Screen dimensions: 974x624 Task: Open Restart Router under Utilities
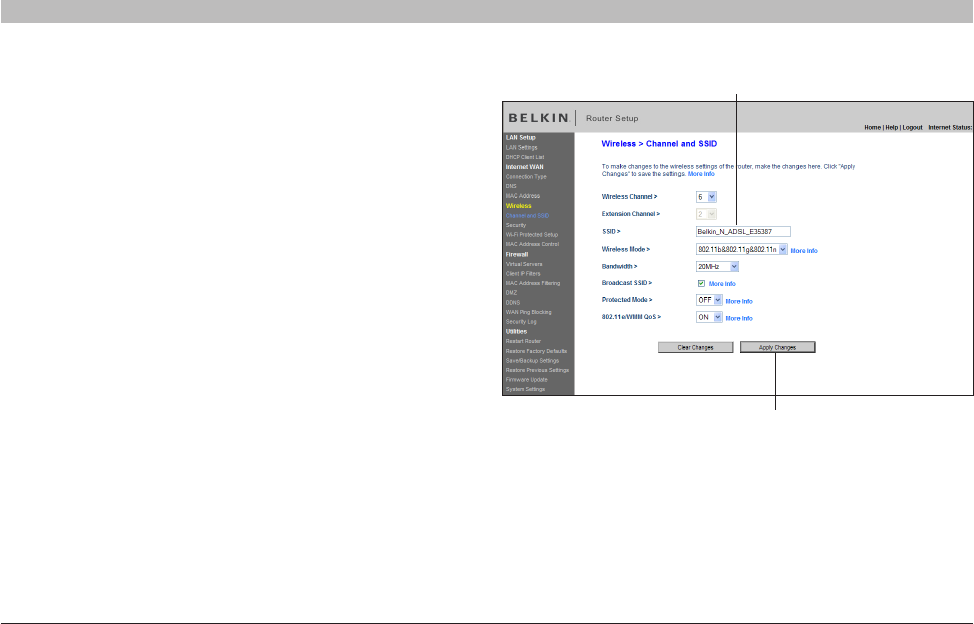point(523,341)
